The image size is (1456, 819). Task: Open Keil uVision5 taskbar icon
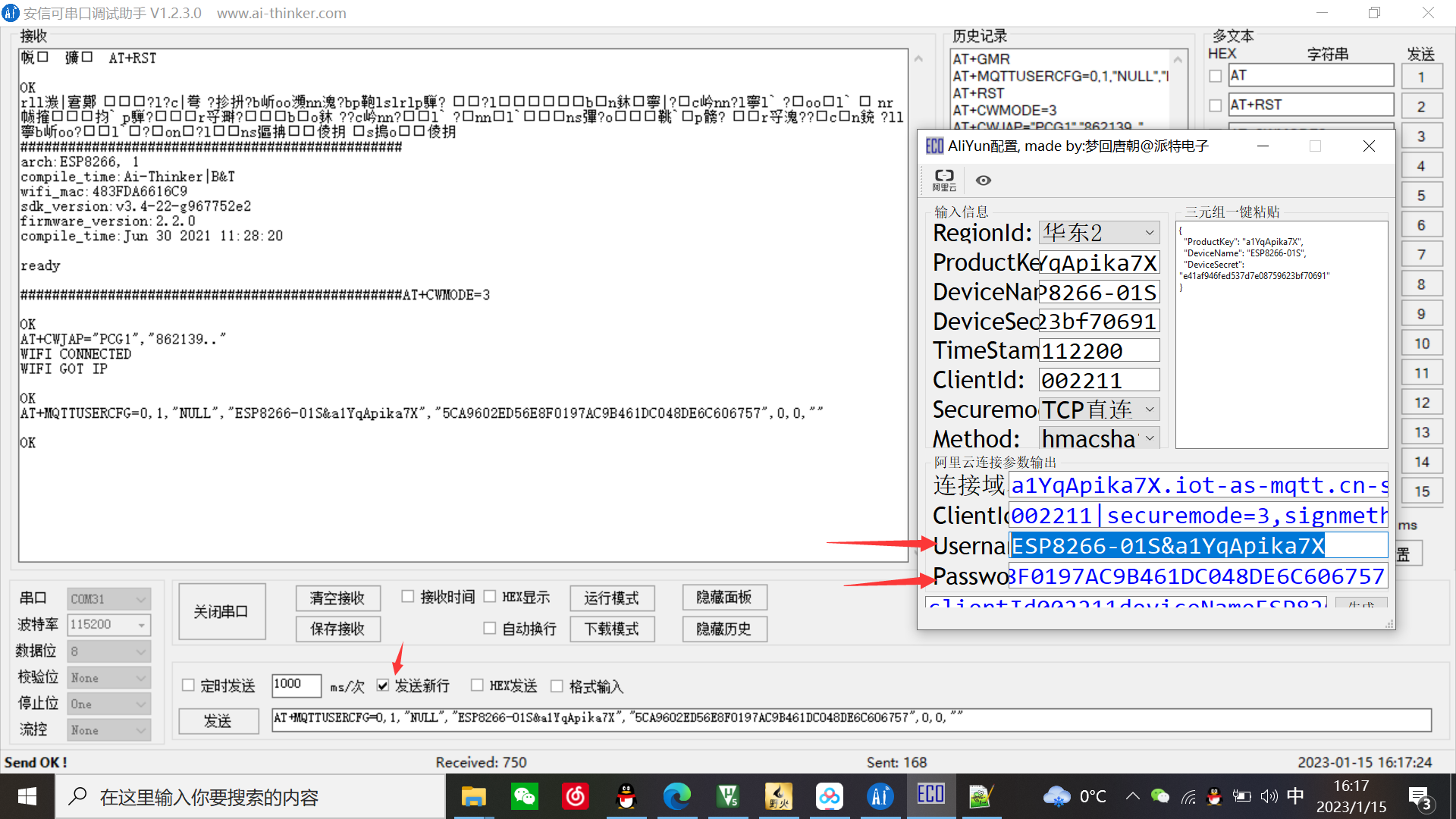[x=728, y=796]
